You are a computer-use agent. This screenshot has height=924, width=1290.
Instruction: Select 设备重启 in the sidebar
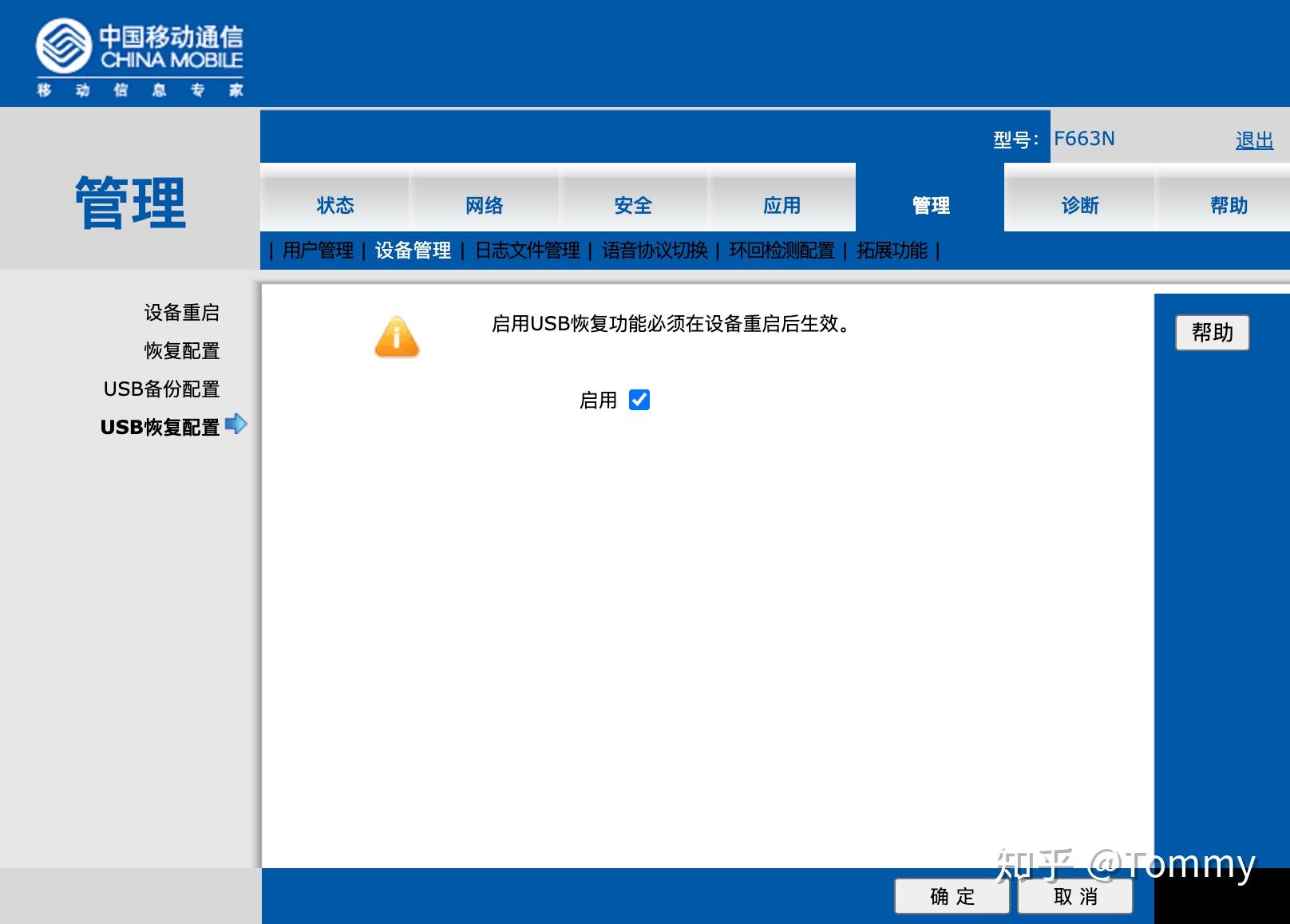(x=181, y=313)
